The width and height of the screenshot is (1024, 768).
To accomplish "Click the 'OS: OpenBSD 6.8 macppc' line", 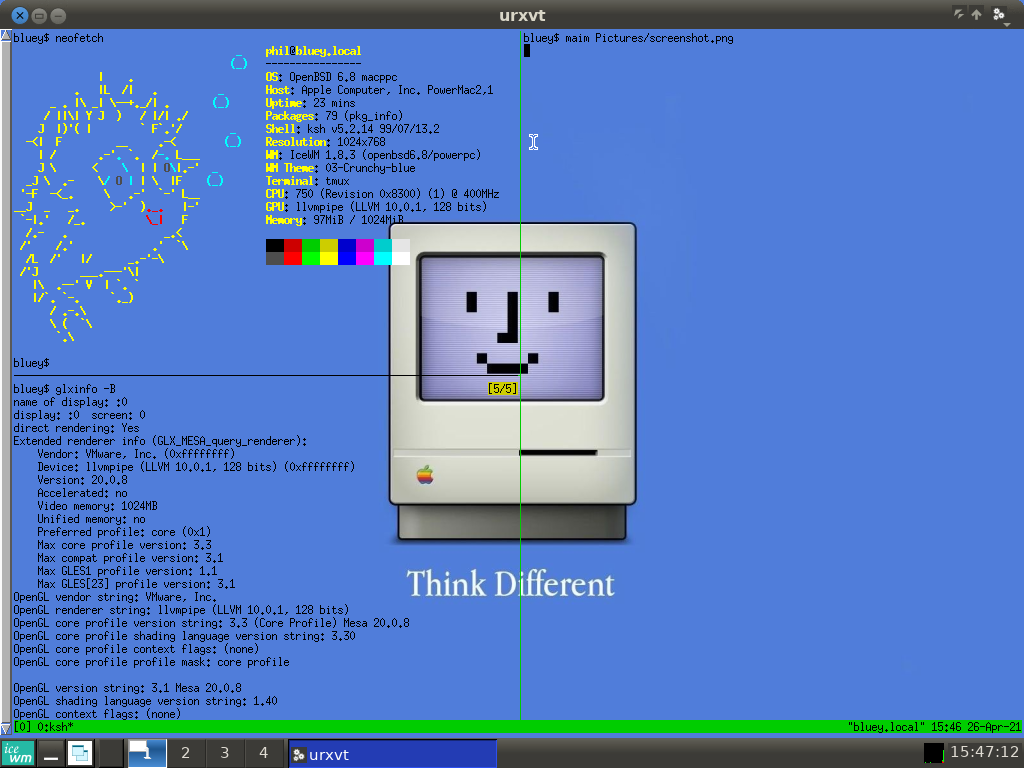I will point(331,77).
